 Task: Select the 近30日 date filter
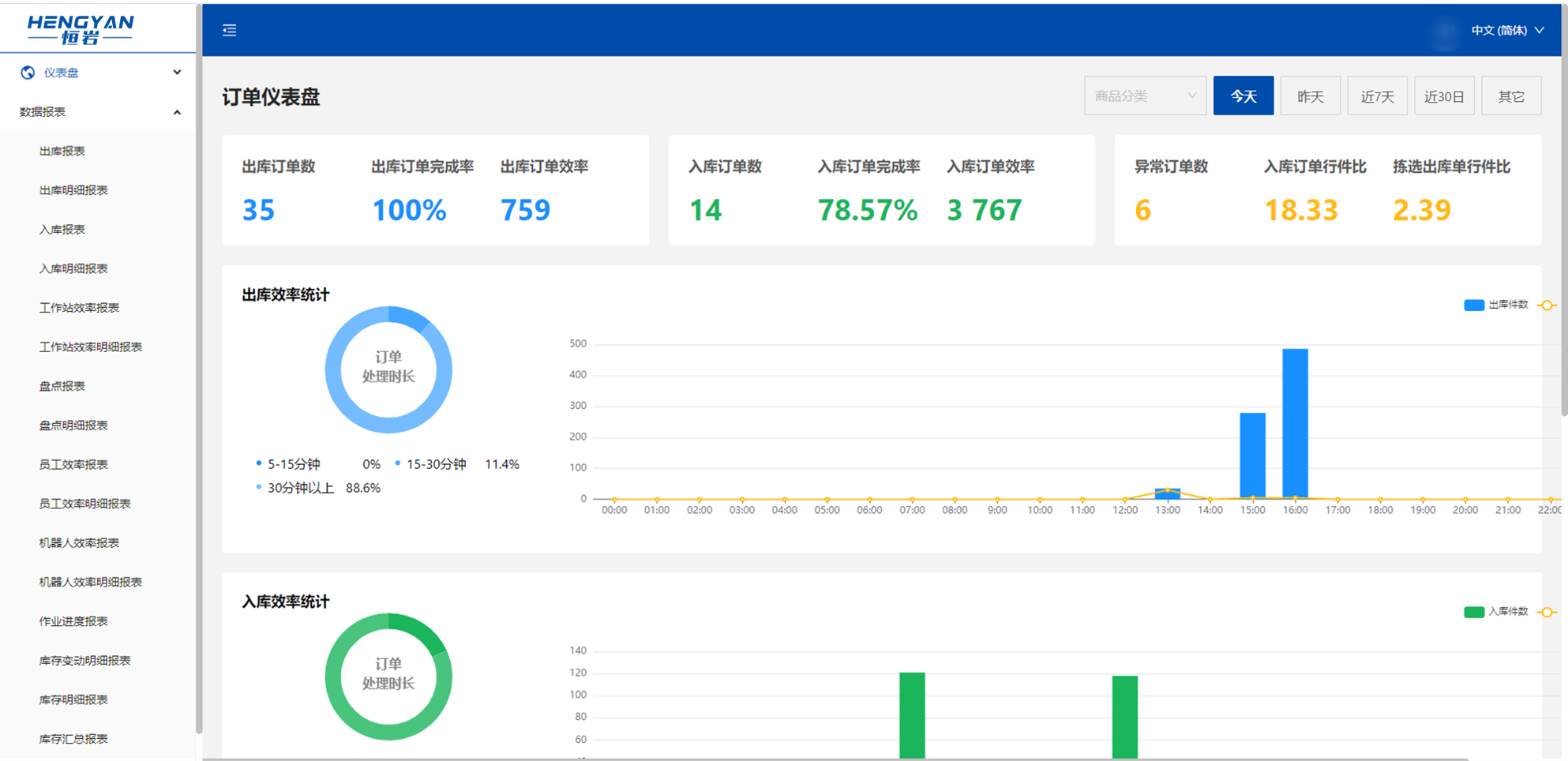(x=1445, y=96)
